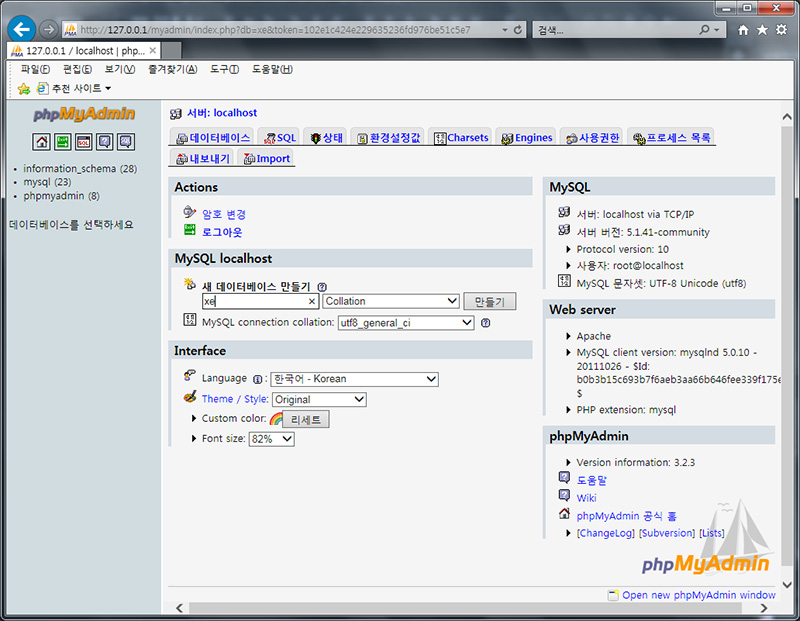
Task: Open the search provider dropdown arrow
Action: tap(717, 30)
